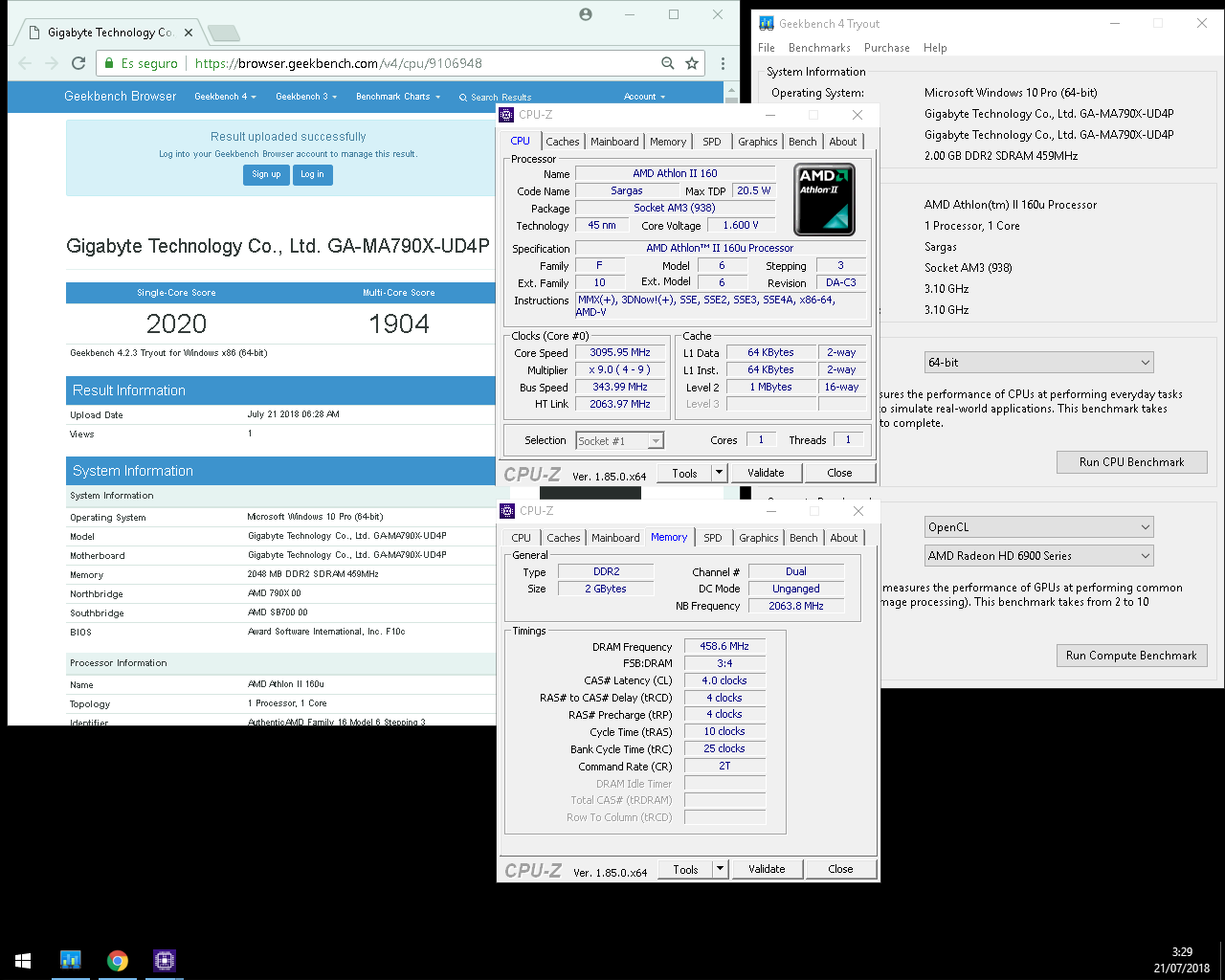Click the zoom magnifier icon in address bar

[x=667, y=63]
